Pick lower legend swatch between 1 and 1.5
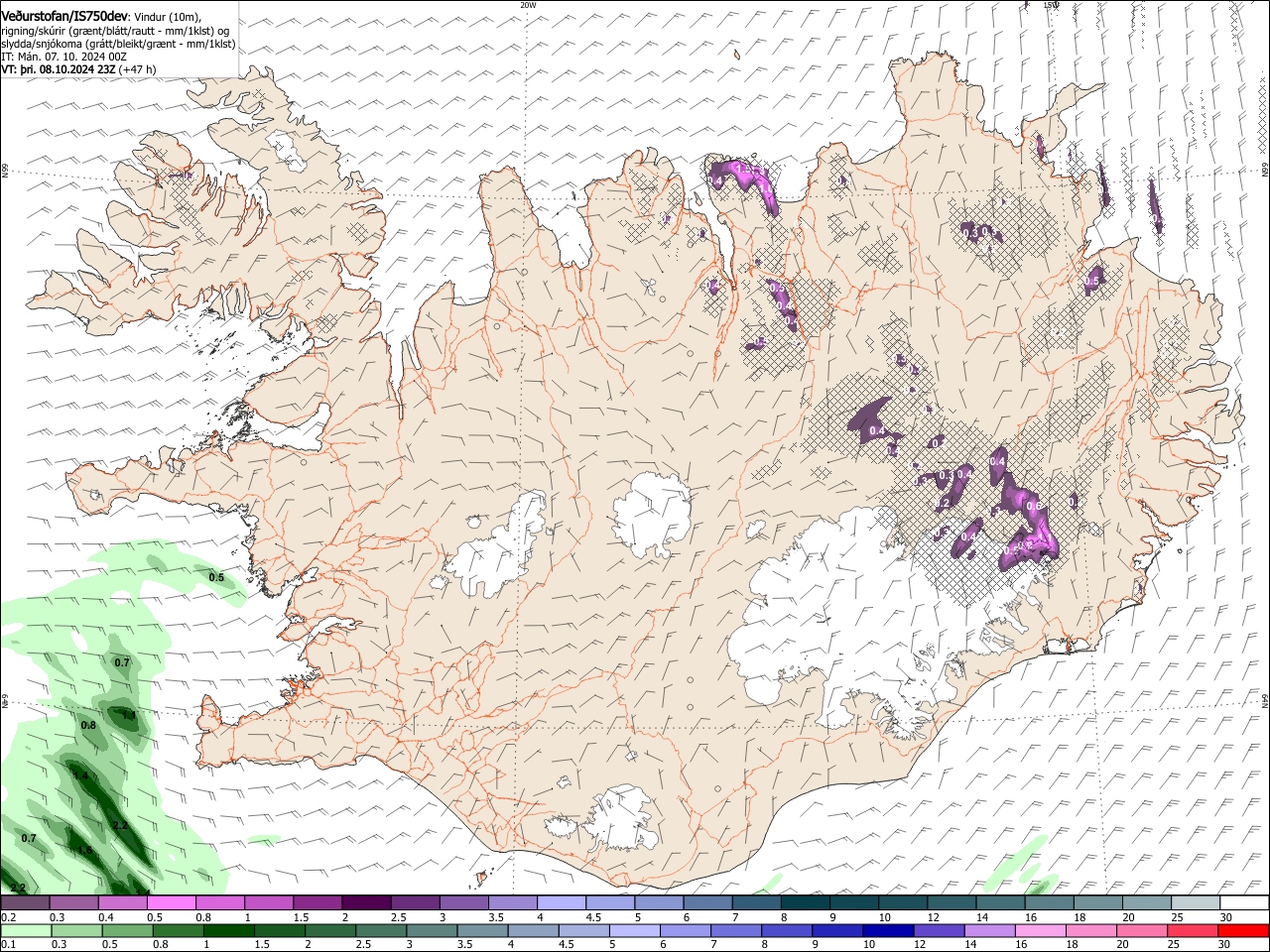Screen dimensions: 1270x952 click(x=228, y=931)
